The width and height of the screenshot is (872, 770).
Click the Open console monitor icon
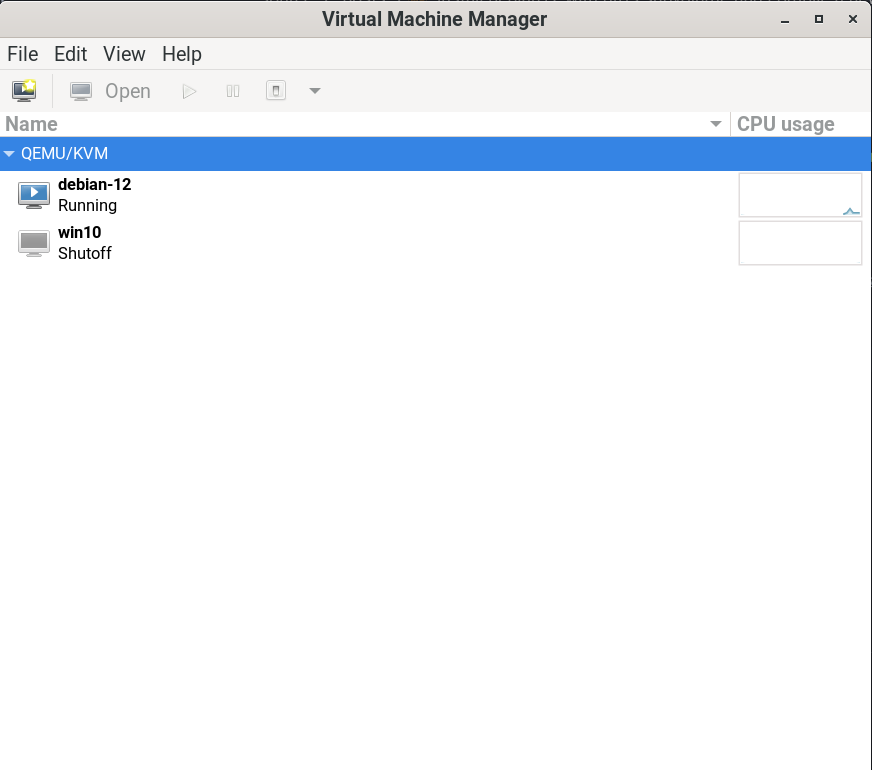tap(81, 91)
